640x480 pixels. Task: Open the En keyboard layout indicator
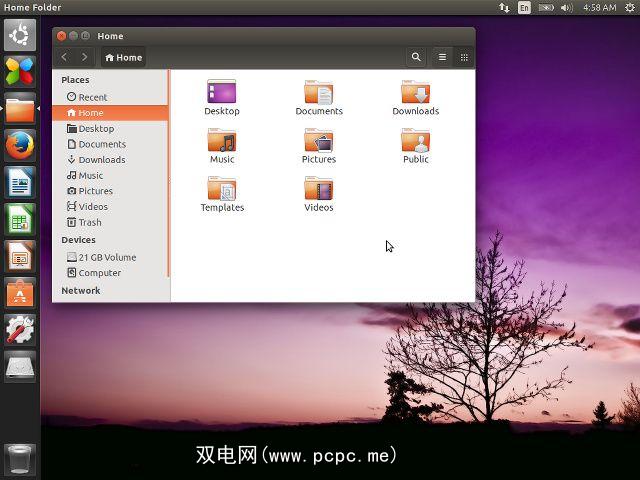524,8
